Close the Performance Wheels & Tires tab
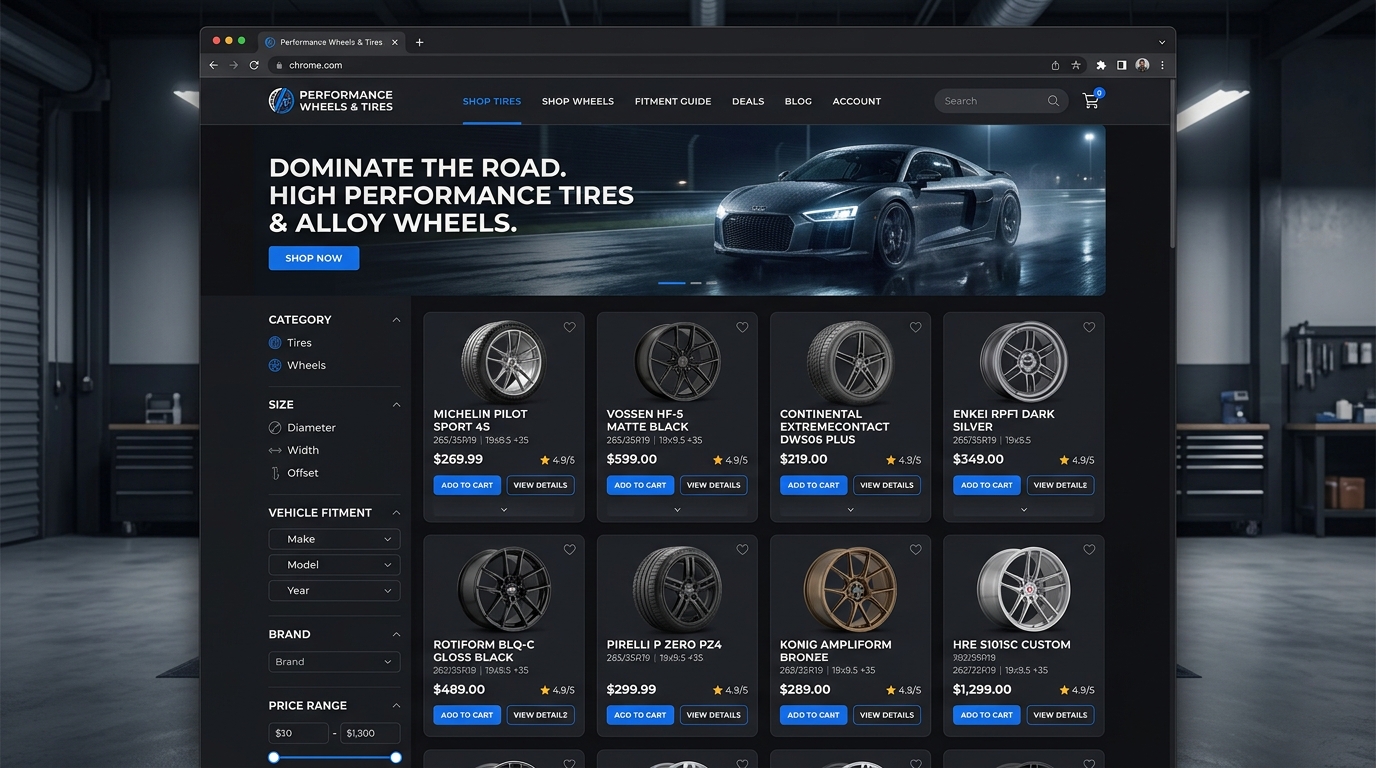Image resolution: width=1376 pixels, height=768 pixels. click(395, 42)
